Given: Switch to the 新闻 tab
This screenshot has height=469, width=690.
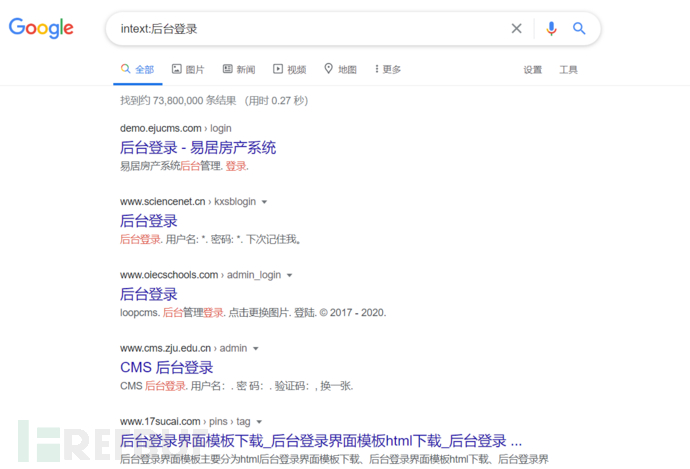Looking at the screenshot, I should (x=239, y=70).
